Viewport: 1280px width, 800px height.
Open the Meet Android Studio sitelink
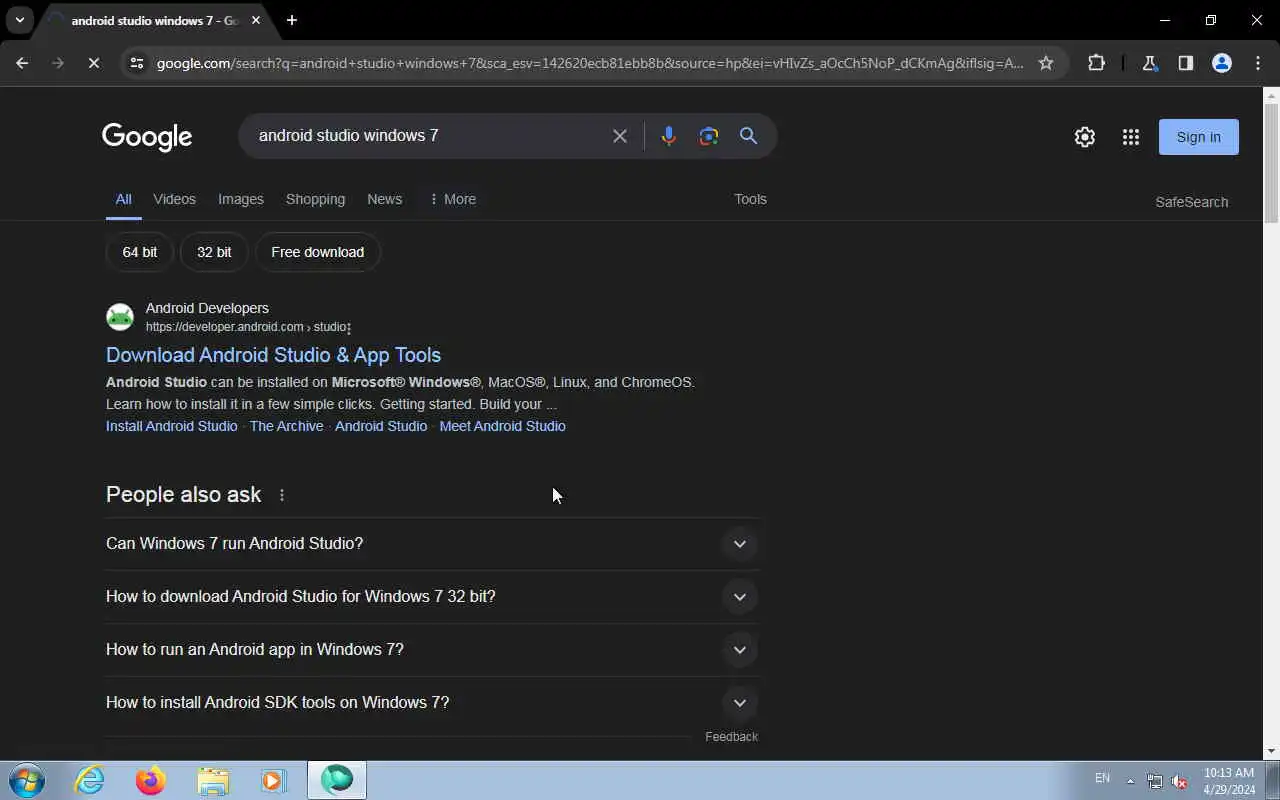[x=502, y=426]
